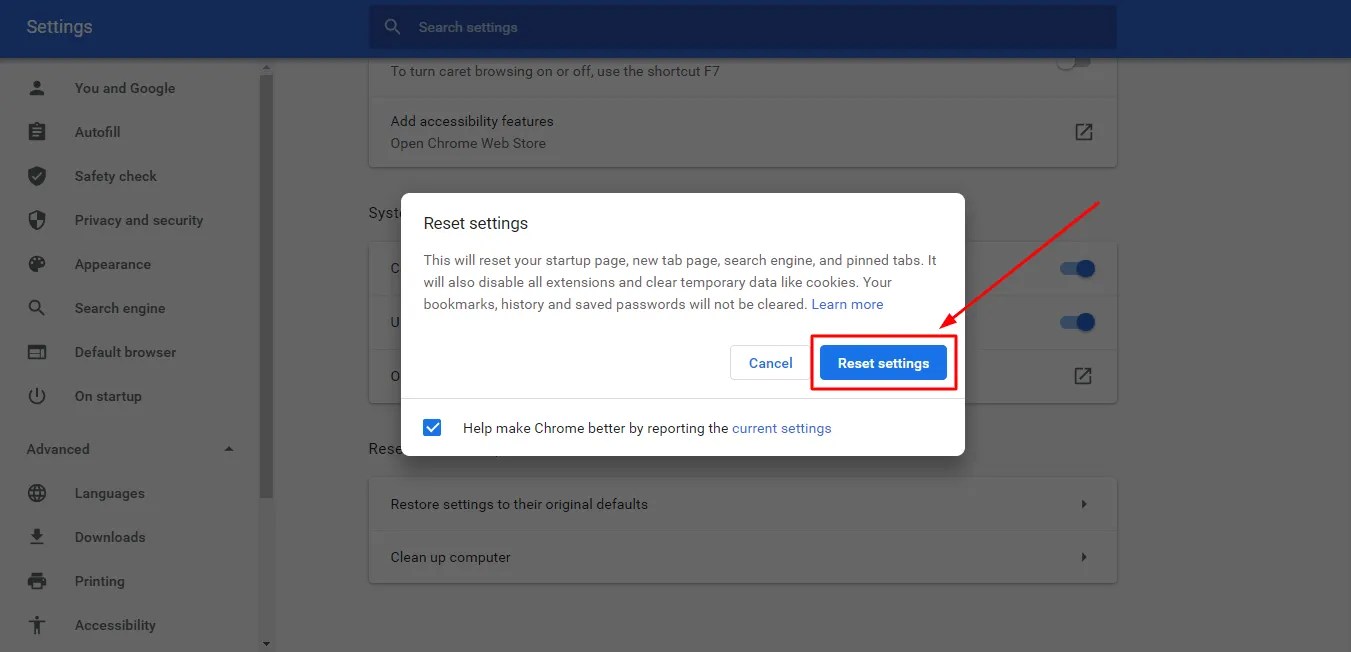This screenshot has width=1351, height=652.
Task: Select the Search engine magnifier icon
Action: pyautogui.click(x=37, y=308)
